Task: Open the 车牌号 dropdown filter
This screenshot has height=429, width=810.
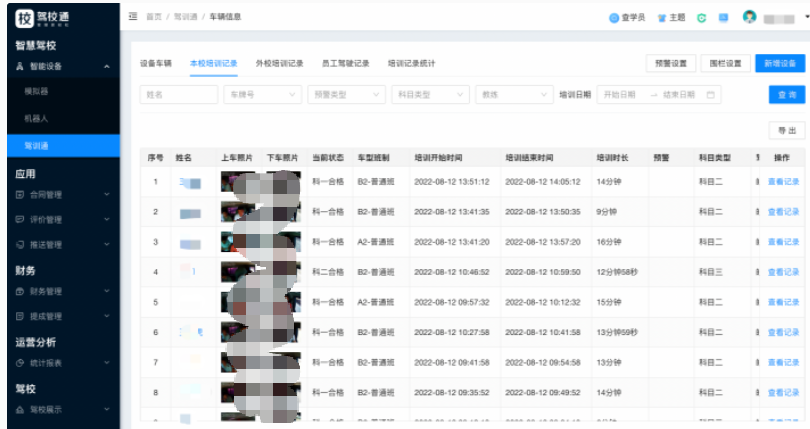Action: (x=262, y=94)
